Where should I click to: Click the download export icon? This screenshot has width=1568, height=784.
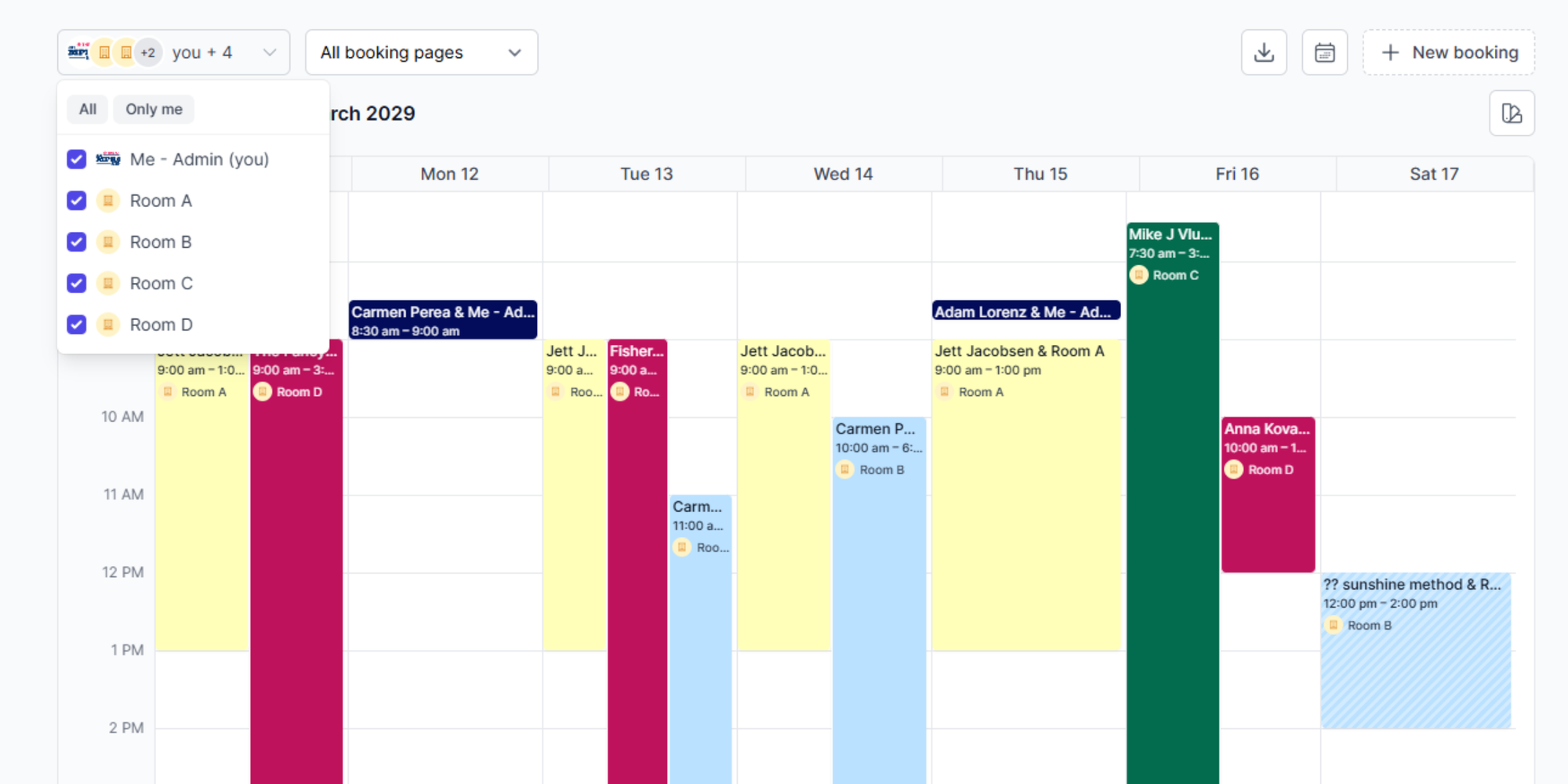[1264, 52]
